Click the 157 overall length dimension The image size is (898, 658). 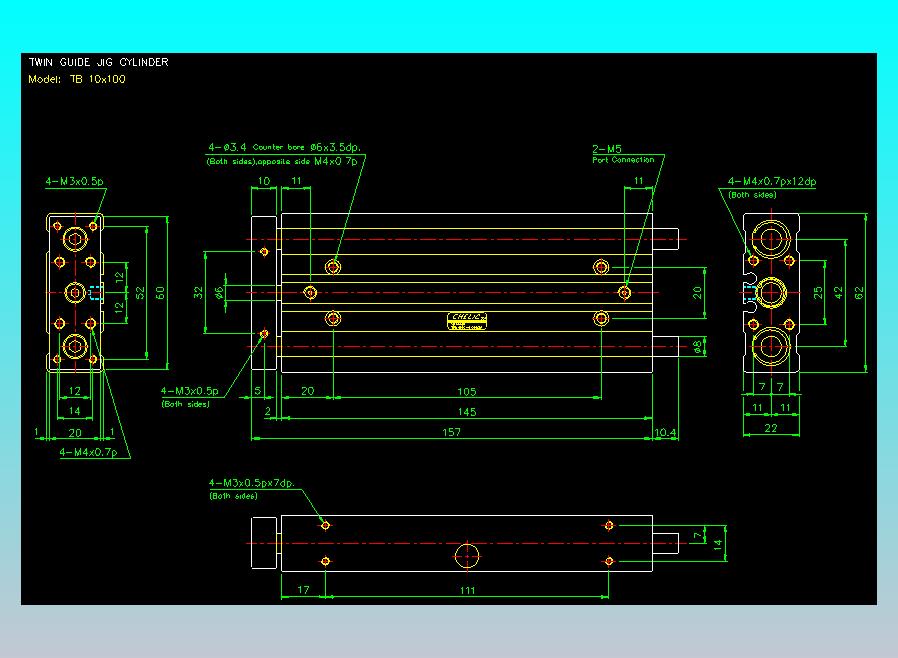pos(452,432)
